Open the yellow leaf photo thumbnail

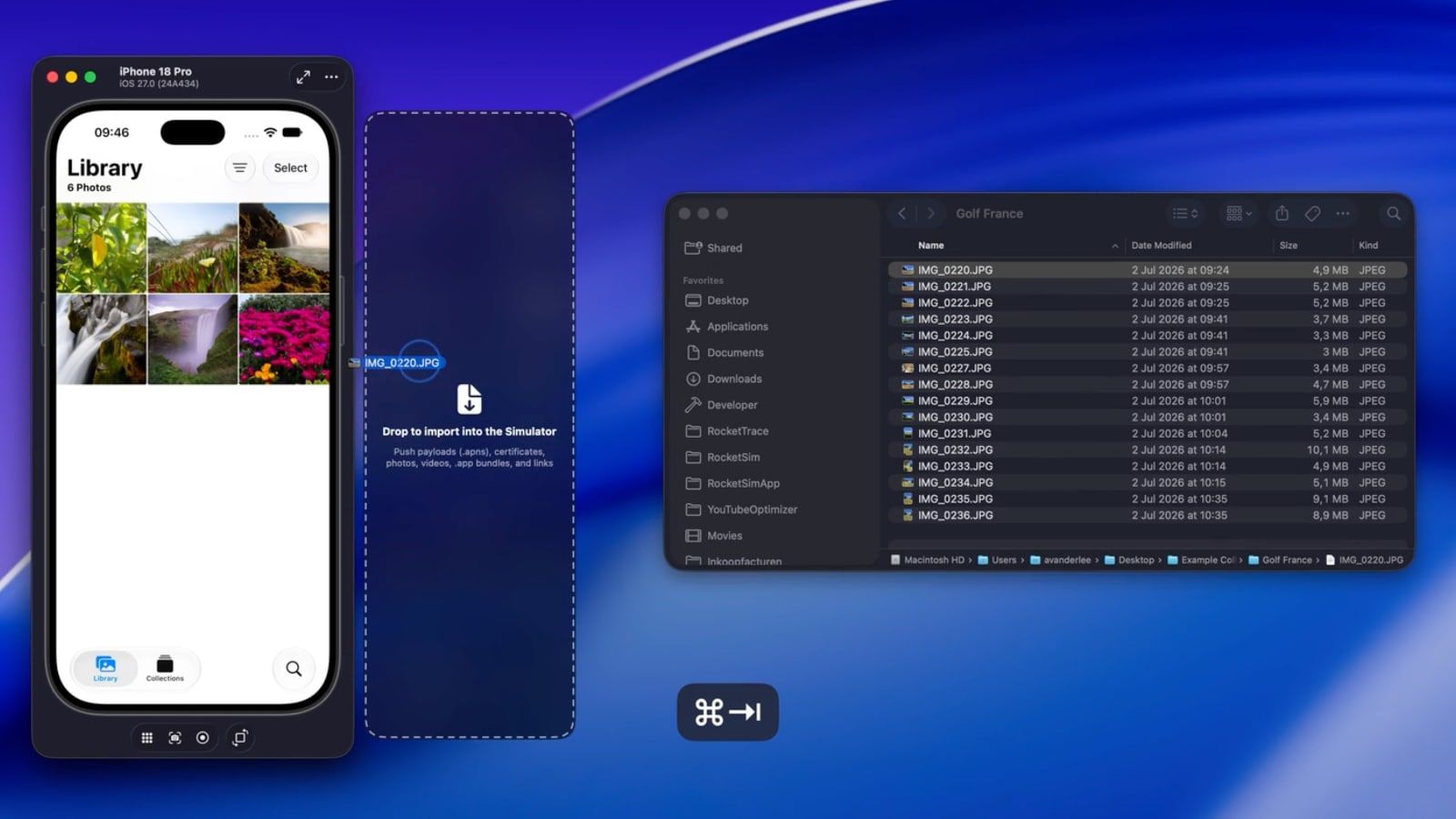(101, 248)
